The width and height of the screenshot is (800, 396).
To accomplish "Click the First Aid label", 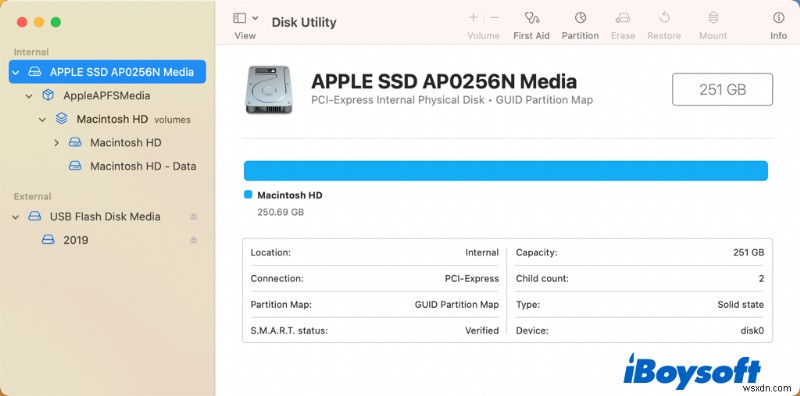I will click(x=532, y=36).
